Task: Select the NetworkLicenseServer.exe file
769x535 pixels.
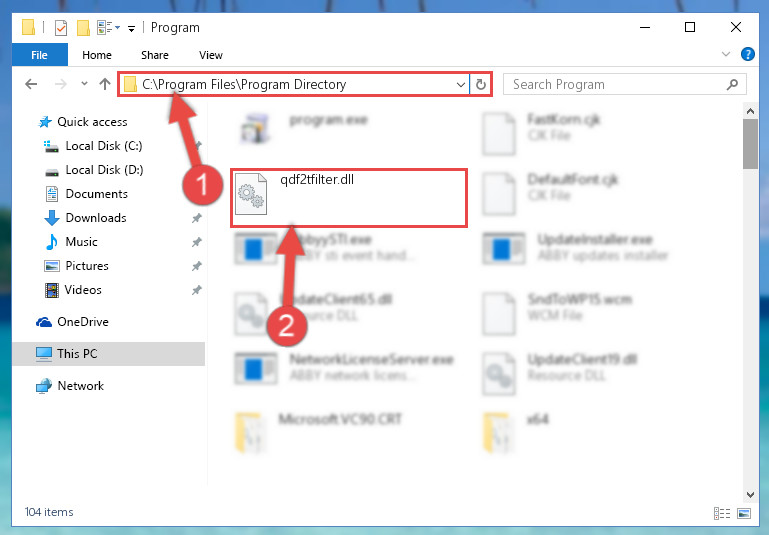Action: [x=345, y=368]
